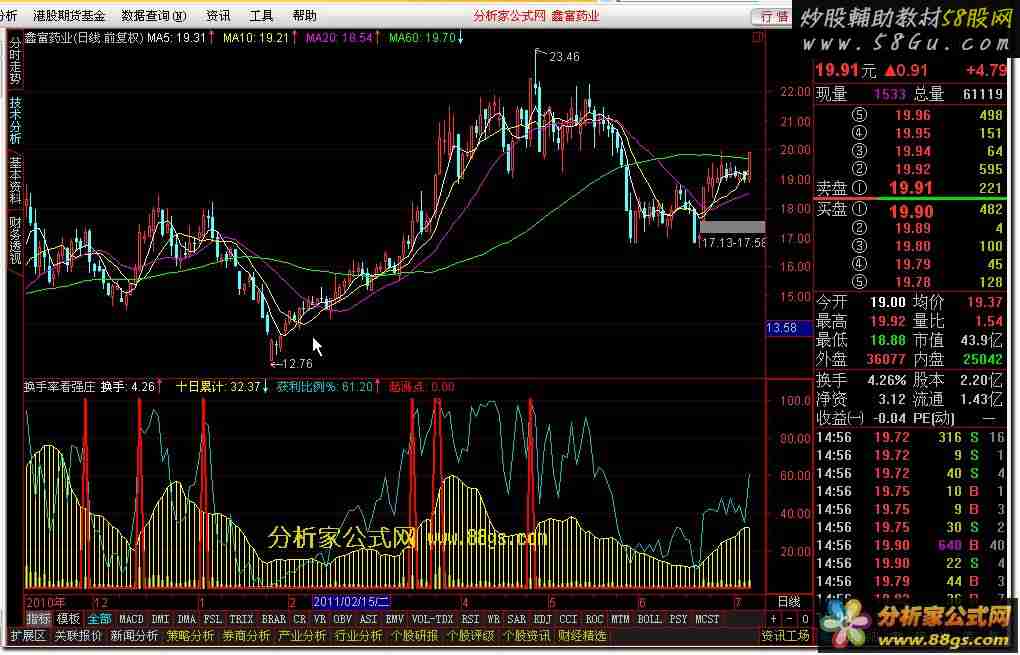Click the small red square icon atop the chart

click(757, 38)
